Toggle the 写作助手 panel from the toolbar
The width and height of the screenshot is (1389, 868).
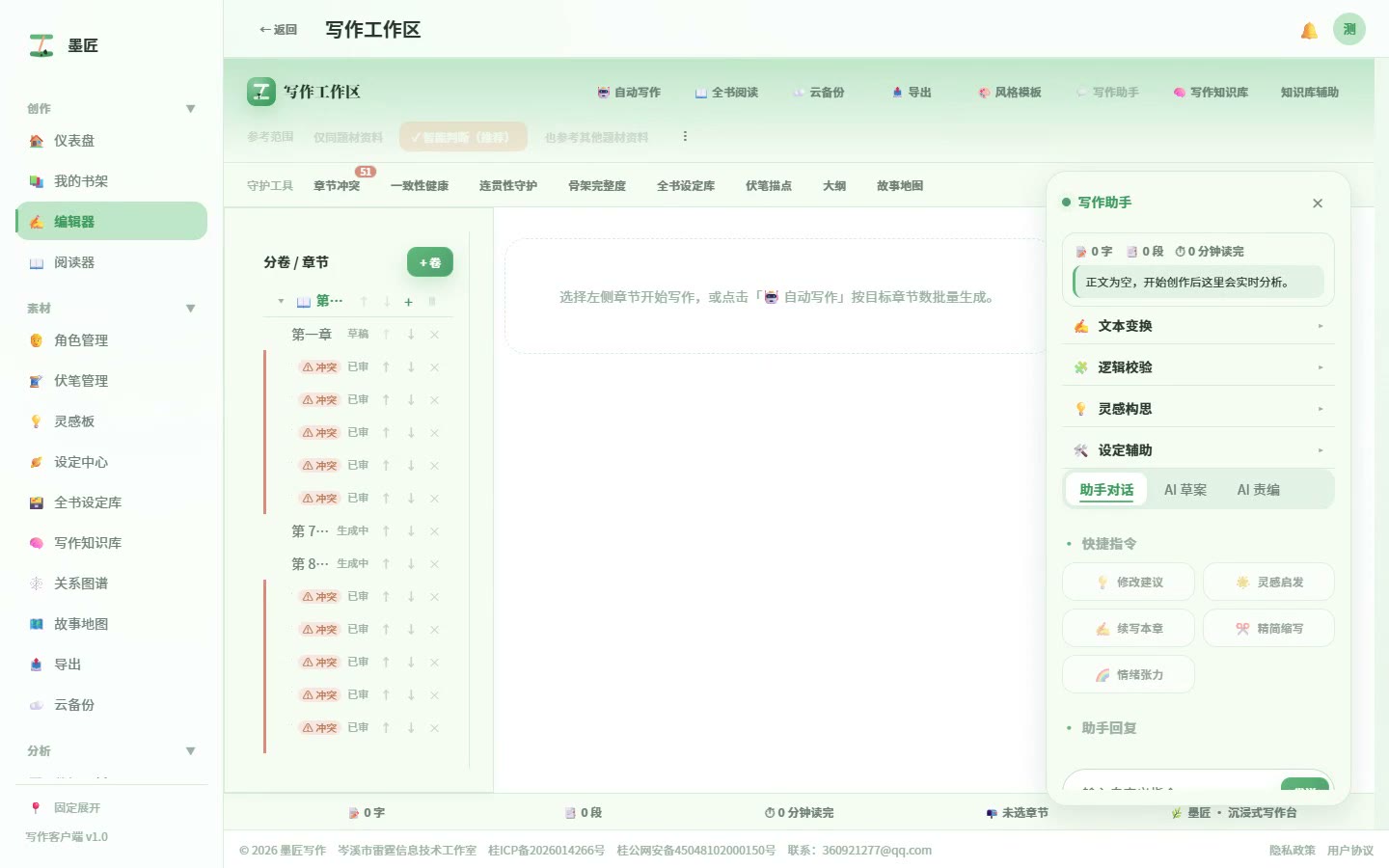(1107, 93)
